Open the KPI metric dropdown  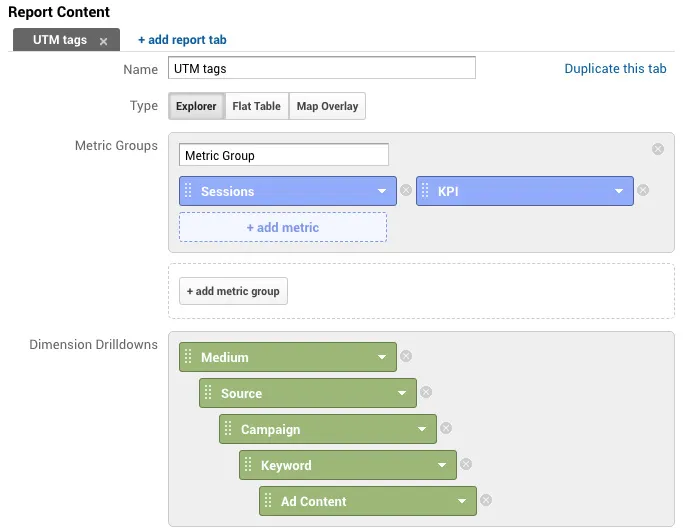619,191
